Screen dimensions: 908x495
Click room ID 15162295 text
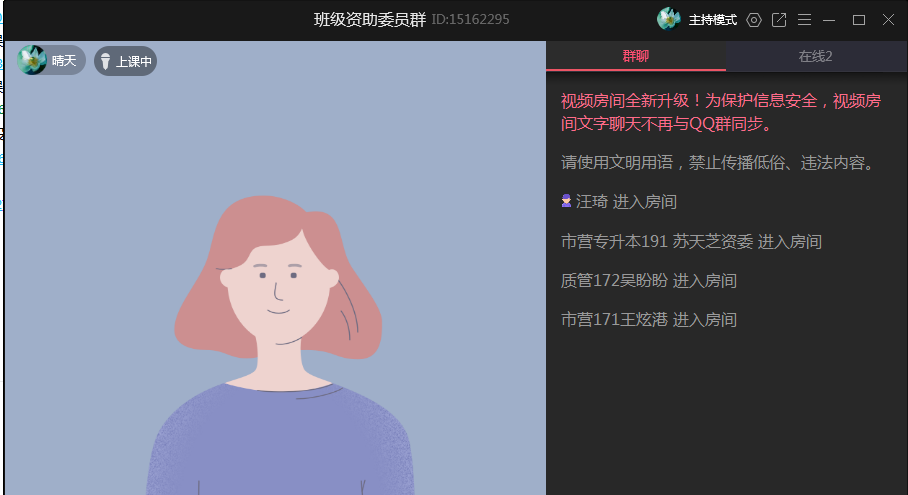click(x=470, y=20)
